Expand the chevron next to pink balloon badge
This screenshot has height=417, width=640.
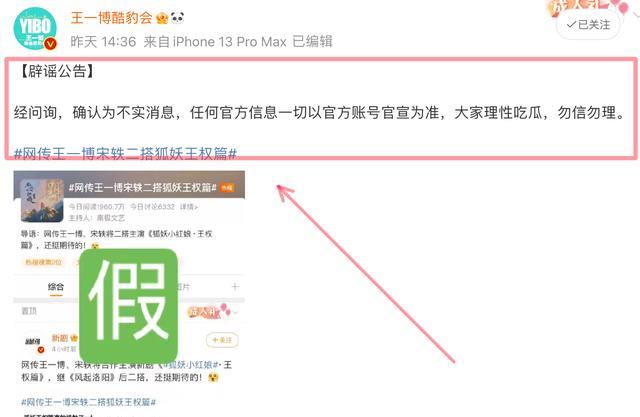coord(236,313)
